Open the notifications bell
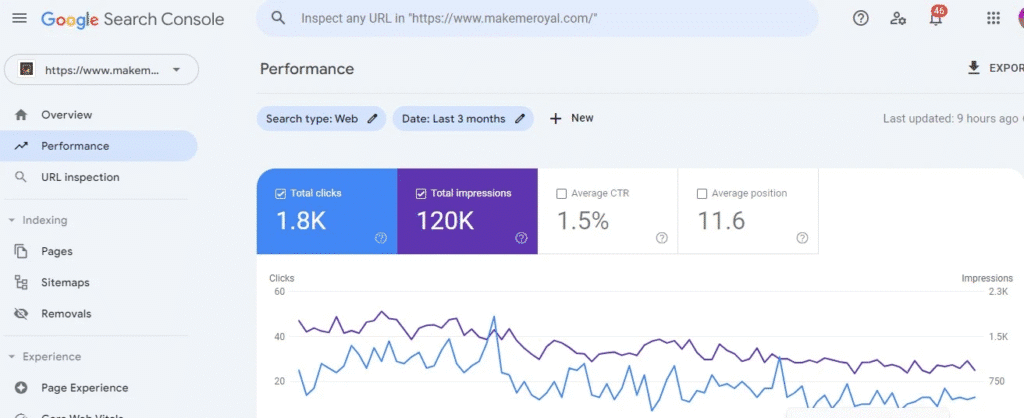This screenshot has width=1024, height=418. tap(936, 18)
